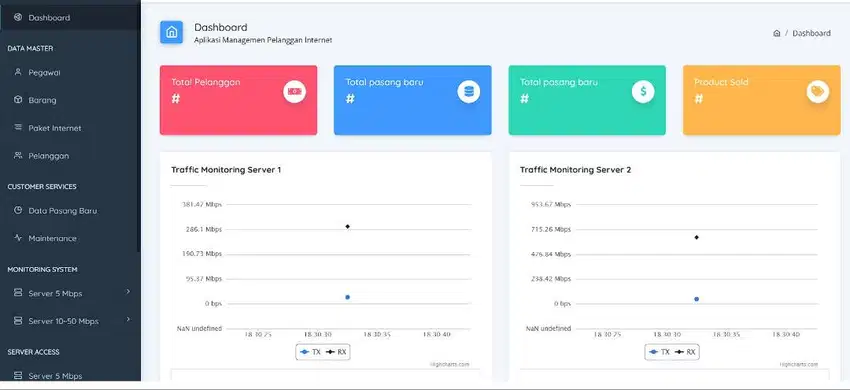Click the DATA MASTER section header
This screenshot has height=390, width=850.
(30, 48)
